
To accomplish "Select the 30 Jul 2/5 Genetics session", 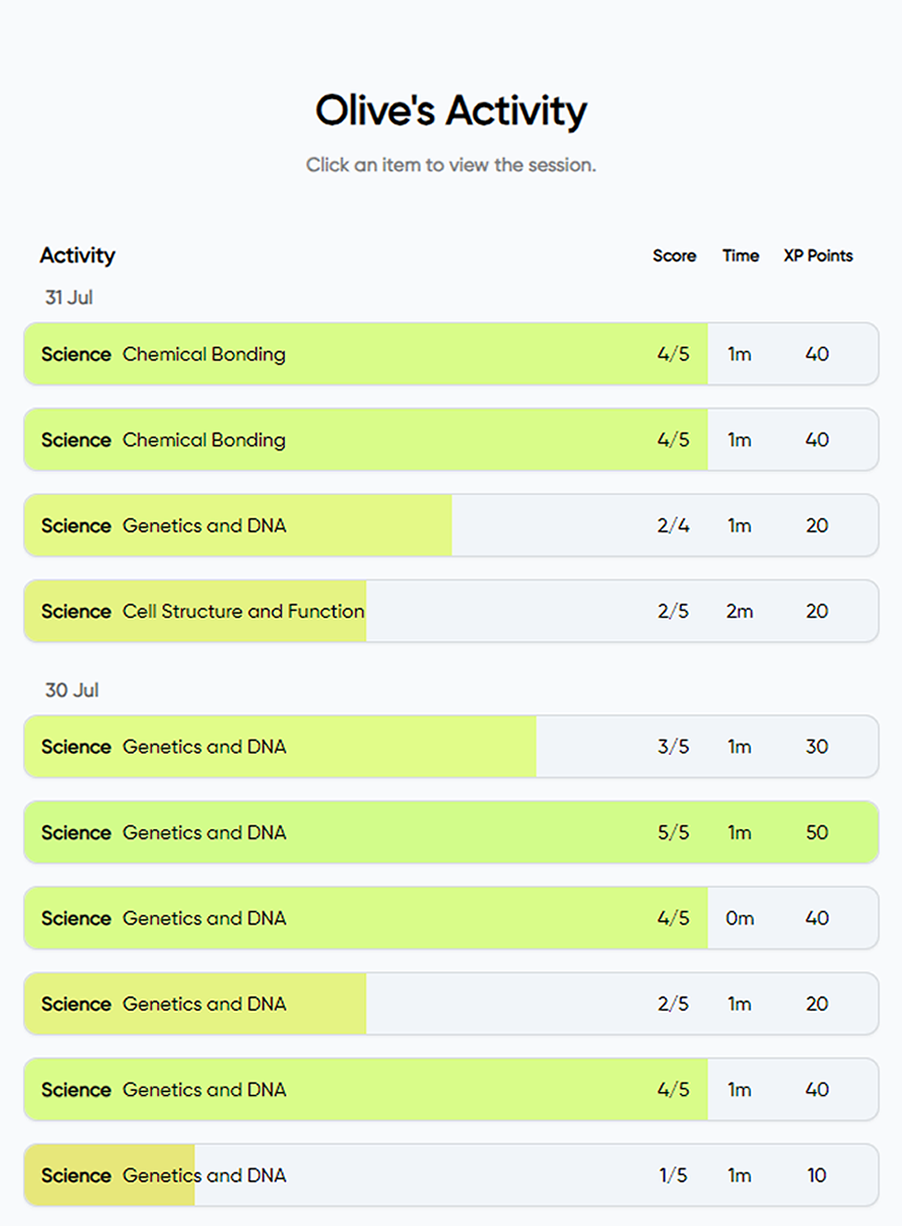I will point(450,1004).
